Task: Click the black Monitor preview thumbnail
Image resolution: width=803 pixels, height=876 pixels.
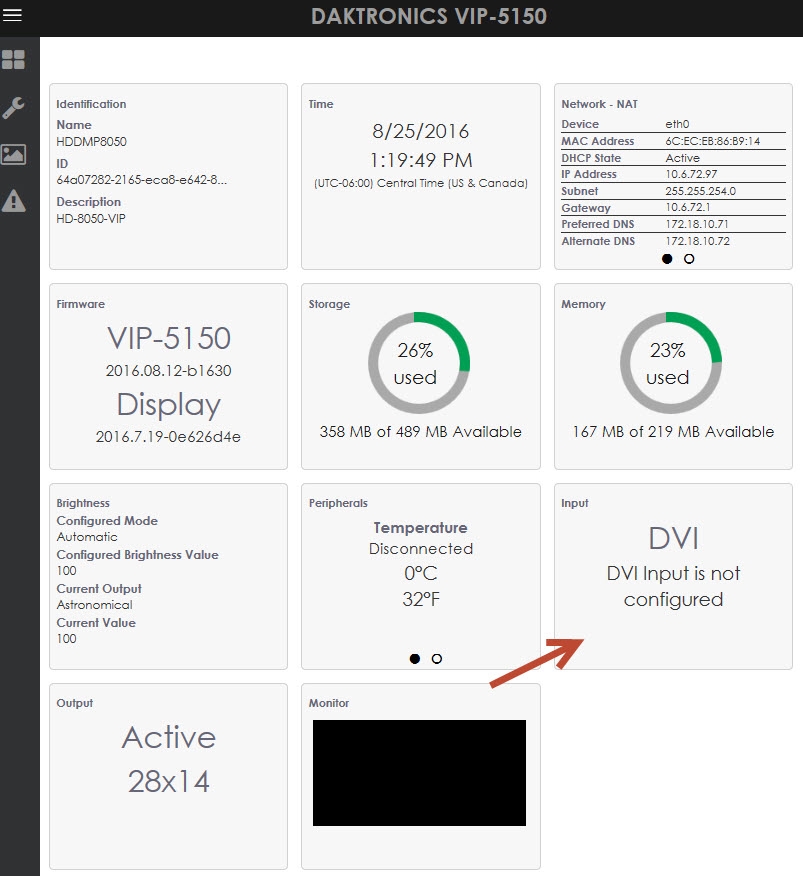Action: (419, 771)
